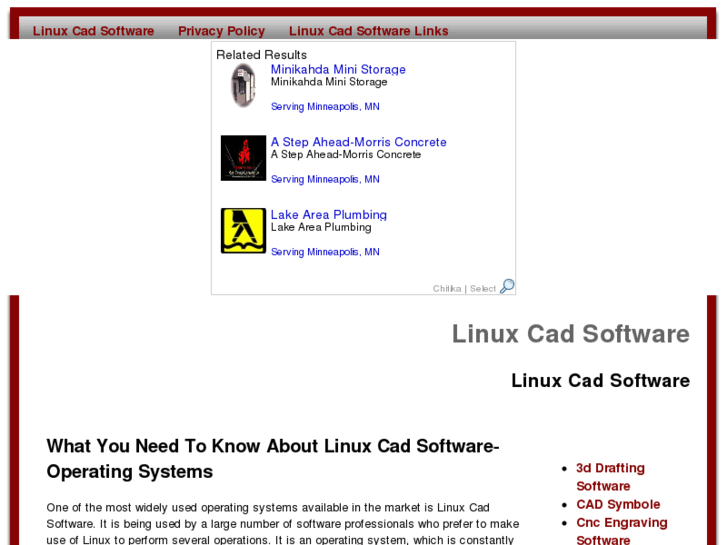
Task: Click Lake Area Plumbing description text
Action: [321, 227]
